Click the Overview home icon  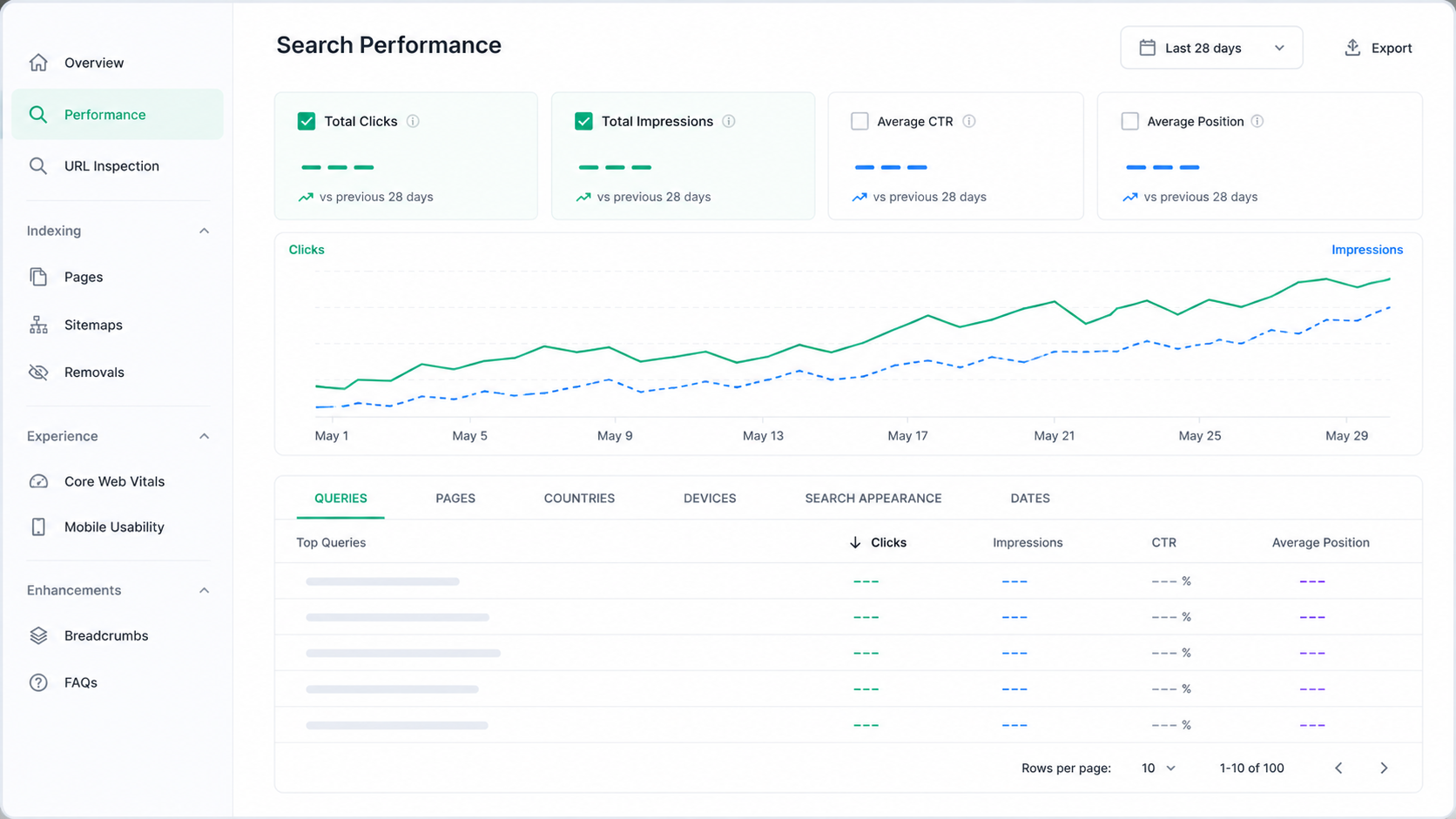[38, 63]
